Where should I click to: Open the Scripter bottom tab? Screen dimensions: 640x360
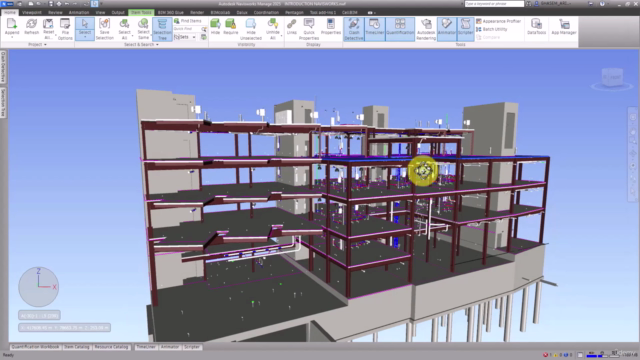pyautogui.click(x=192, y=347)
